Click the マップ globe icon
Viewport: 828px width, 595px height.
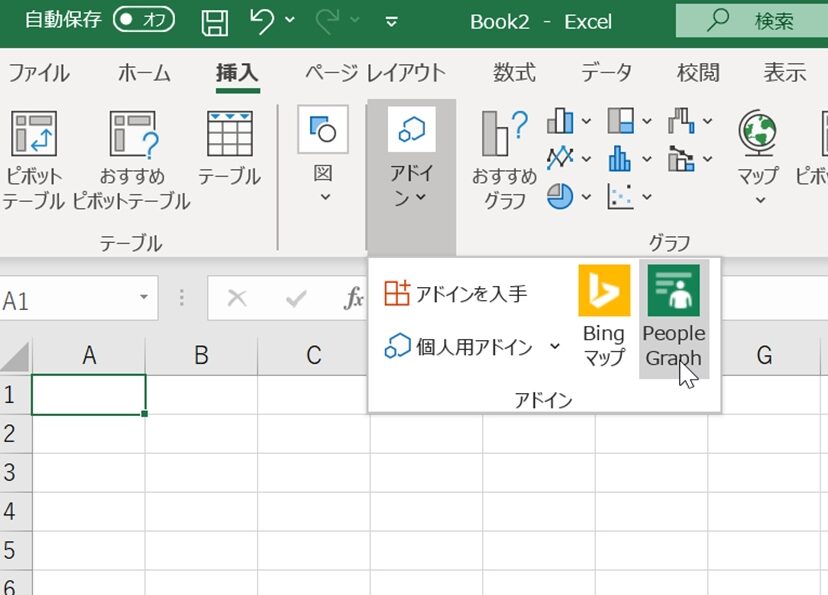coord(758,134)
